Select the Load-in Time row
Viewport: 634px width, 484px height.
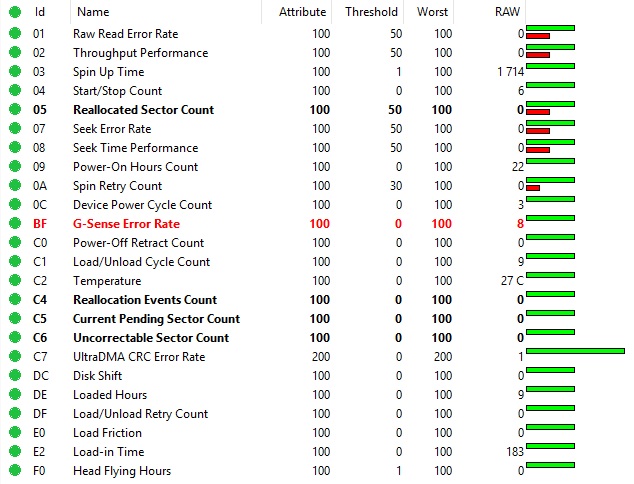pos(108,452)
